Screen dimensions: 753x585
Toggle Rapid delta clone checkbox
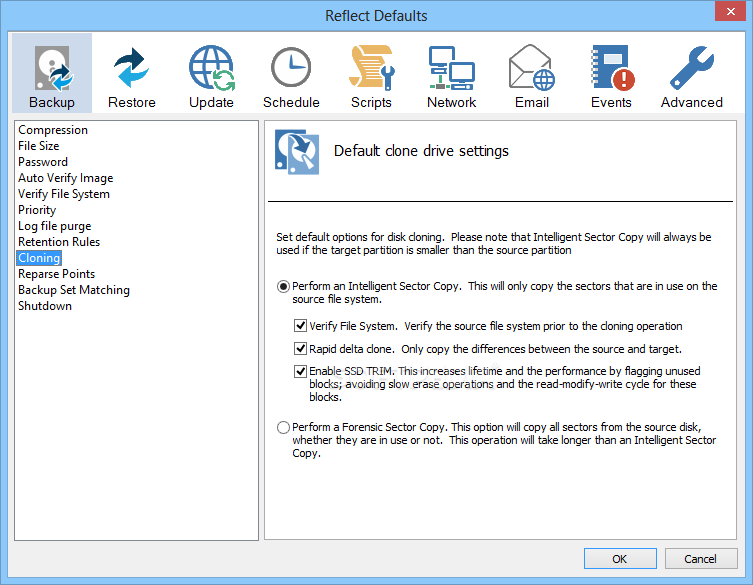(300, 348)
